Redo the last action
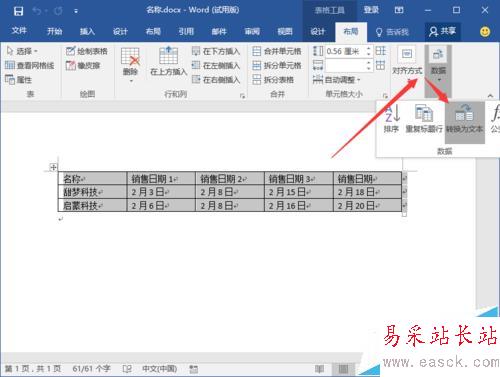 (x=58, y=11)
